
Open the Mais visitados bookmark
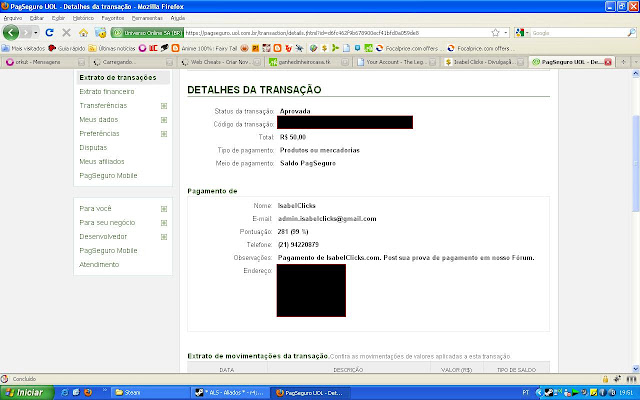tap(23, 48)
